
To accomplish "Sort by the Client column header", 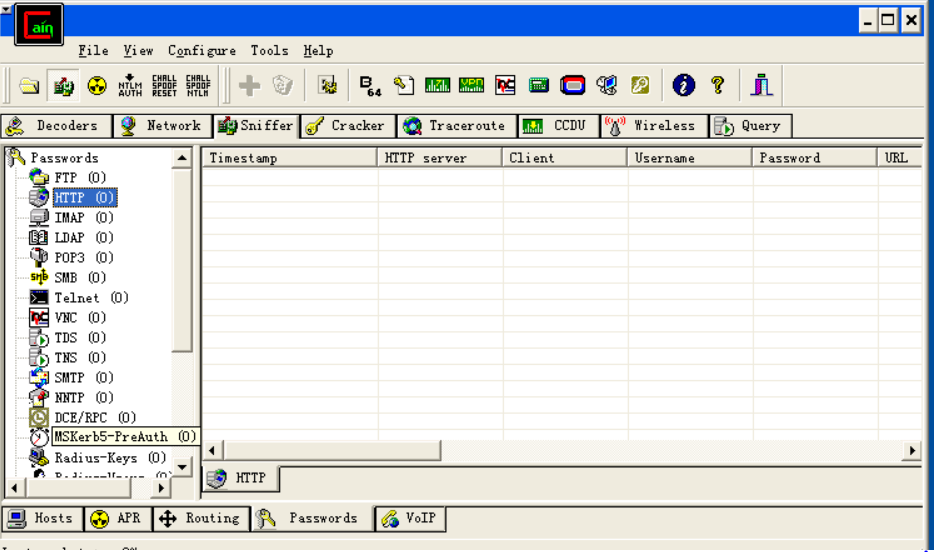I will click(565, 158).
